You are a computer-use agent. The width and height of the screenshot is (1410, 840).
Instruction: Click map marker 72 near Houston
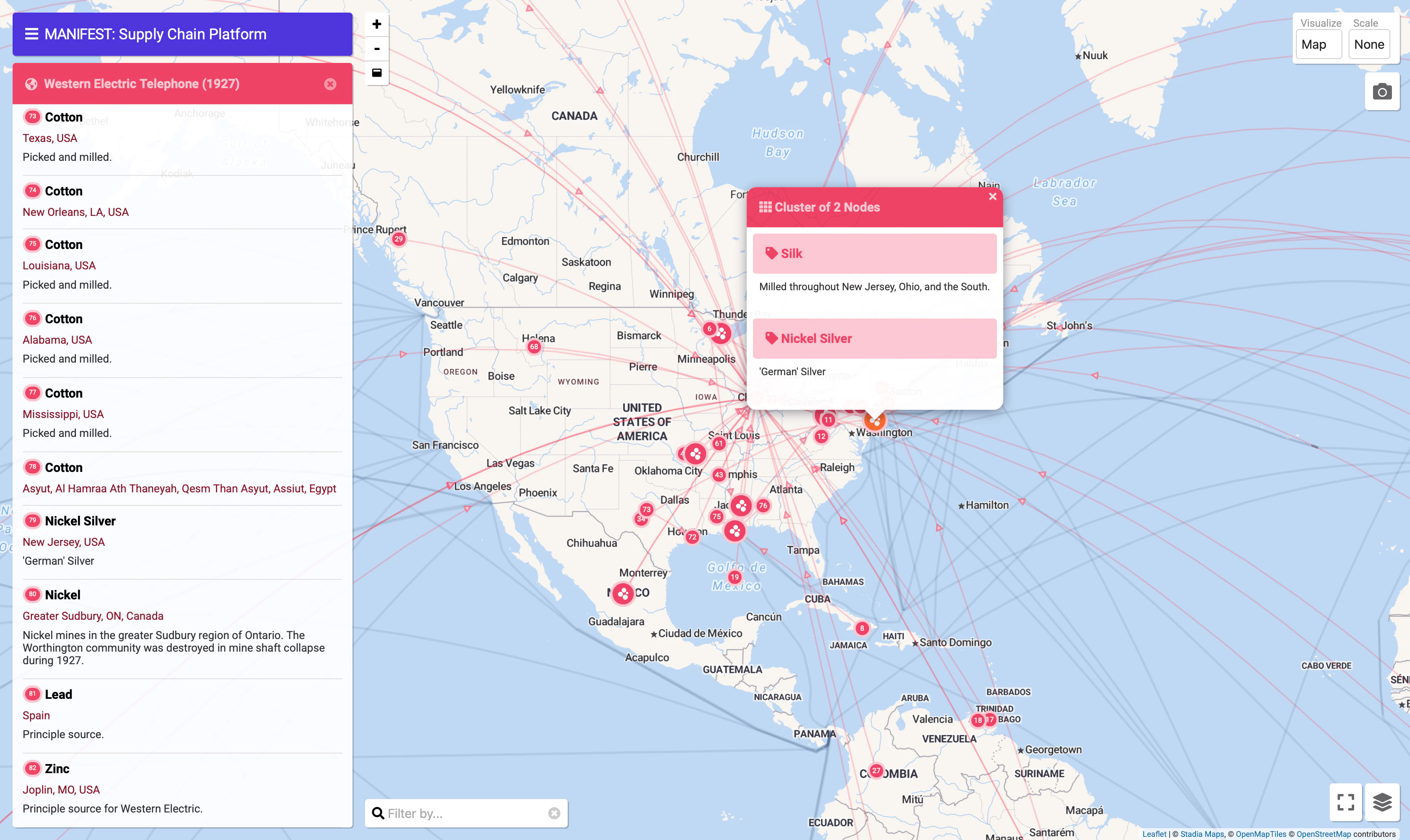692,537
